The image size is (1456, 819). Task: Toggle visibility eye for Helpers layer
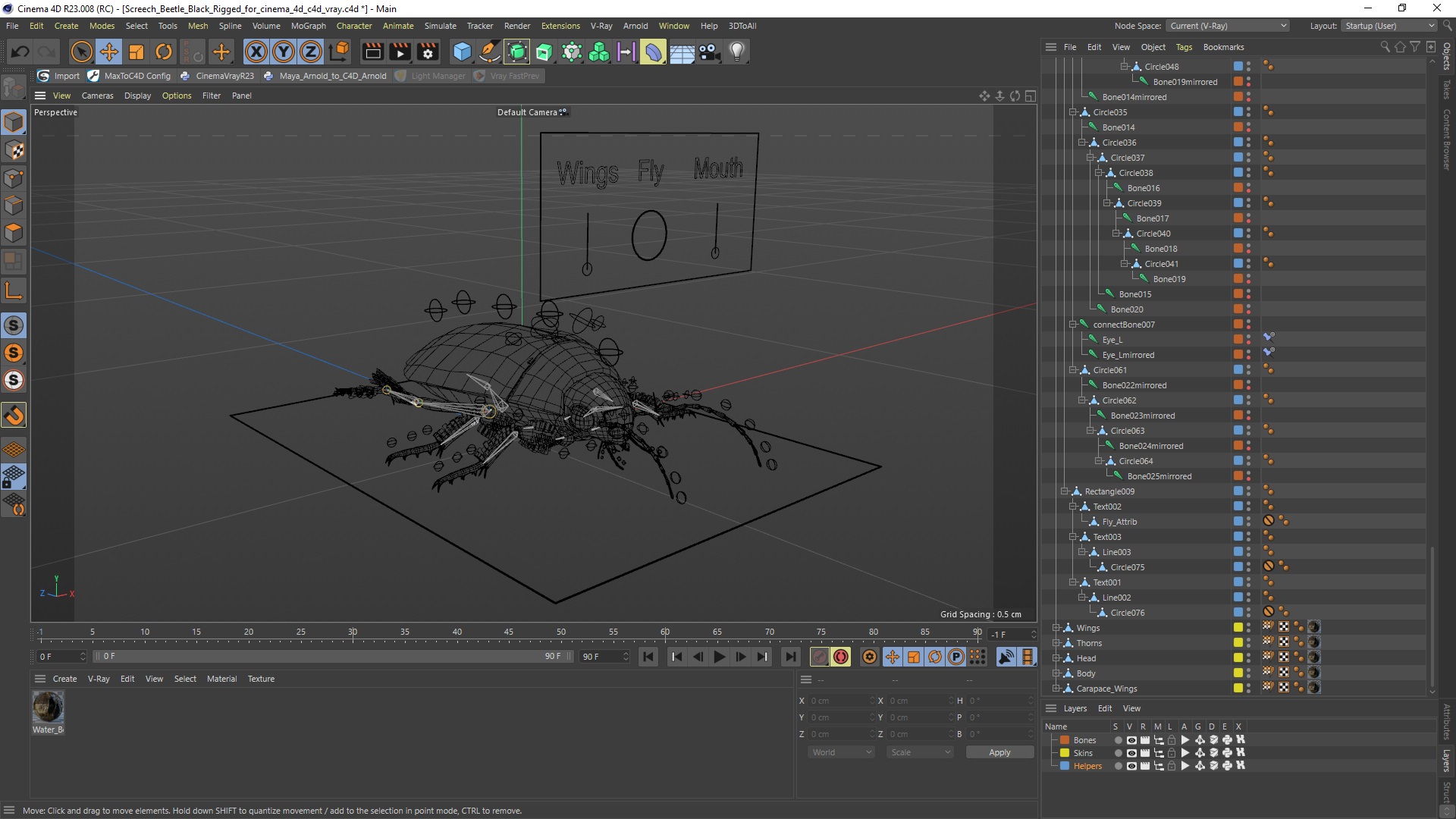point(1131,766)
